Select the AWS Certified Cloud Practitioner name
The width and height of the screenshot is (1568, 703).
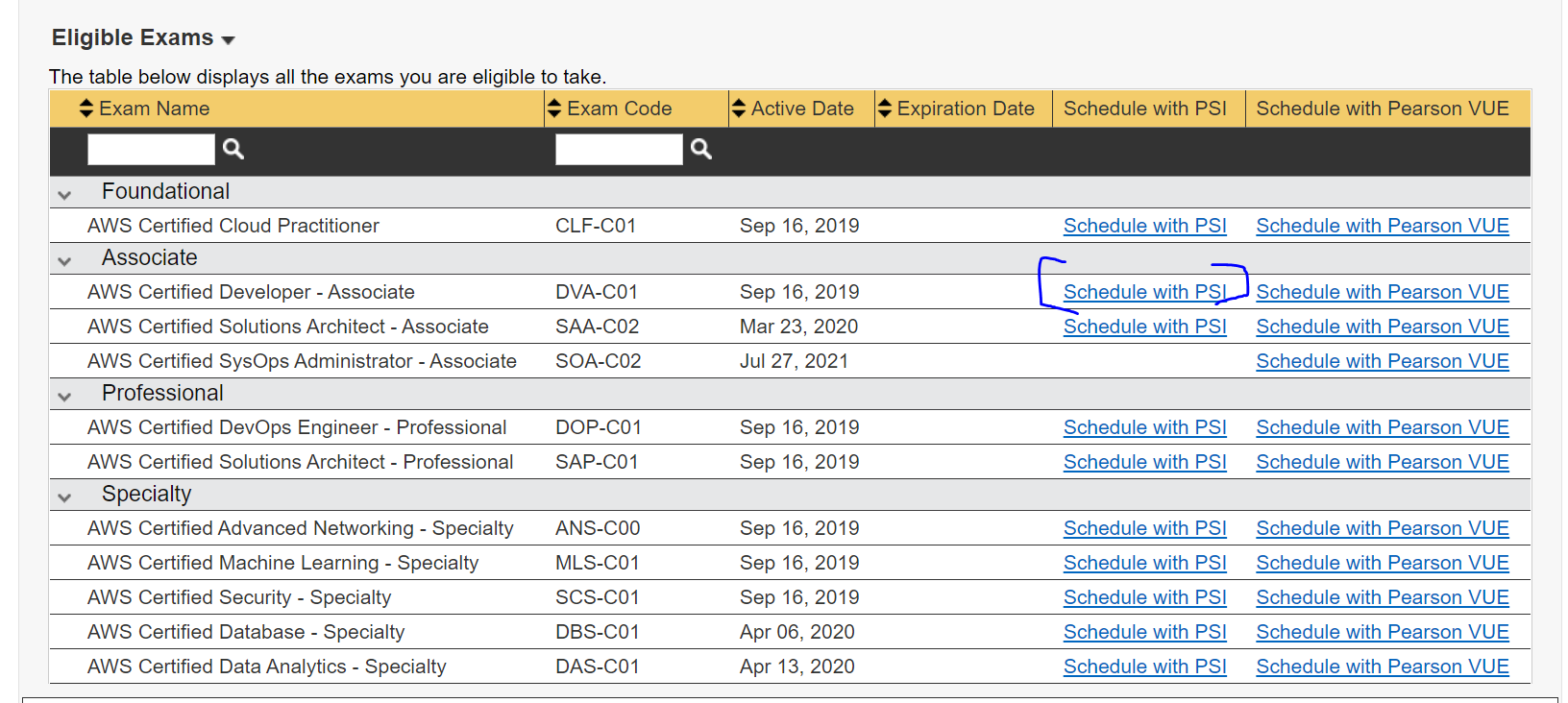tap(233, 226)
